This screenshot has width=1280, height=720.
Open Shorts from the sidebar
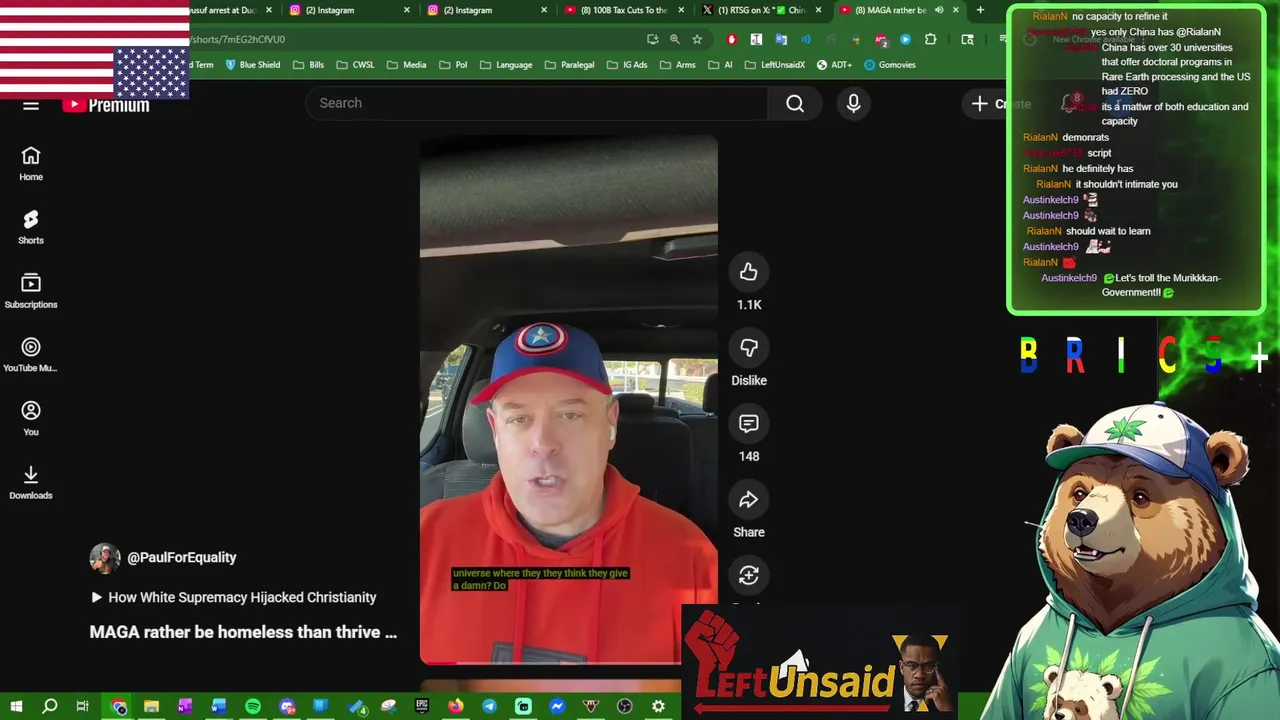coord(31,228)
